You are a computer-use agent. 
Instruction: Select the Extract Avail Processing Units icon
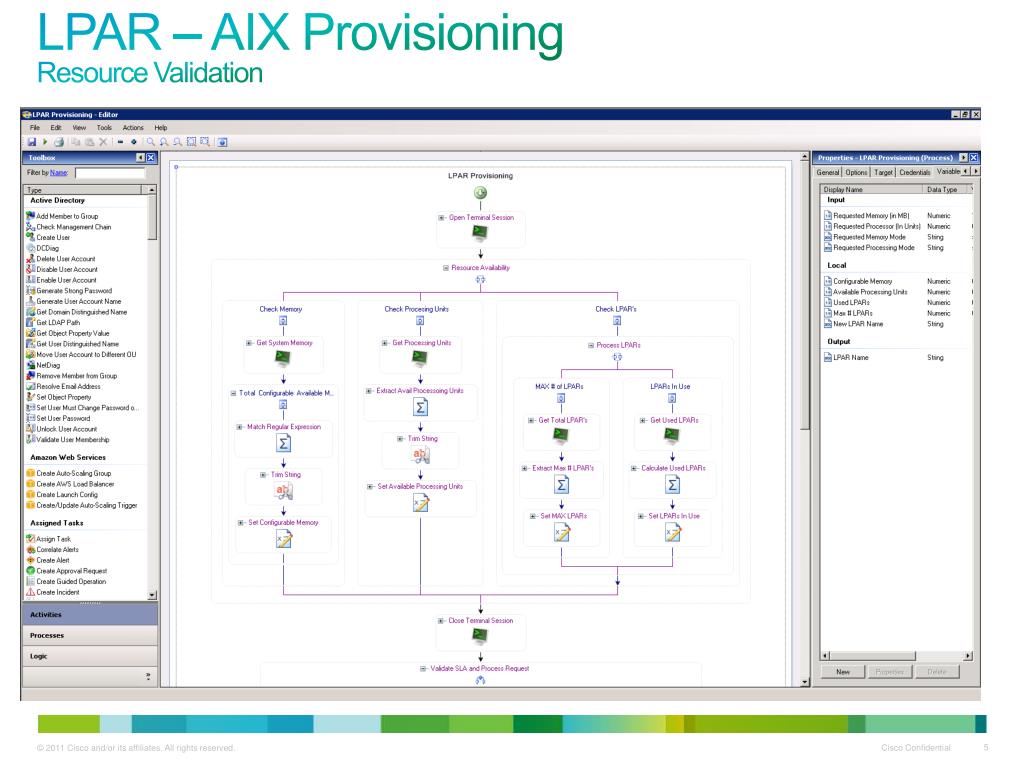point(421,408)
